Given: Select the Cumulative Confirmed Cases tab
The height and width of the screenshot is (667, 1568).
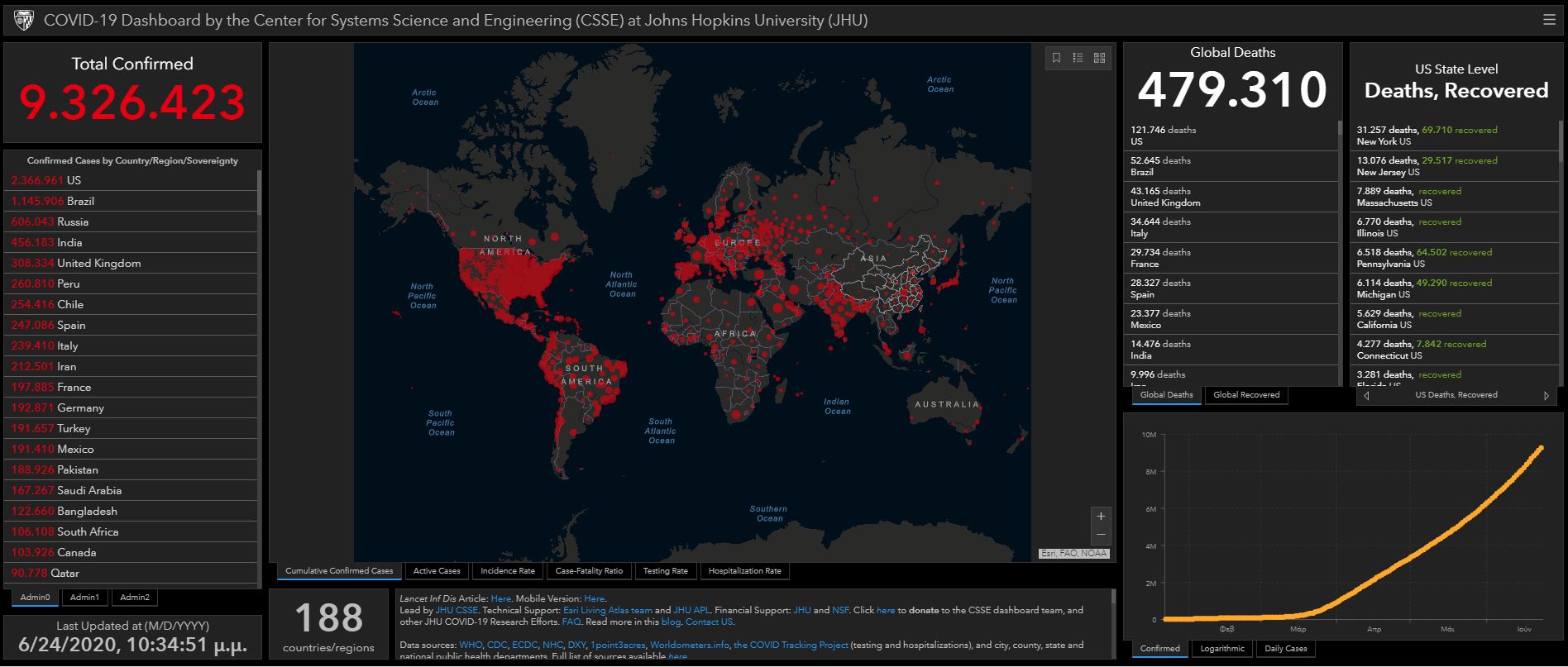Looking at the screenshot, I should 339,571.
